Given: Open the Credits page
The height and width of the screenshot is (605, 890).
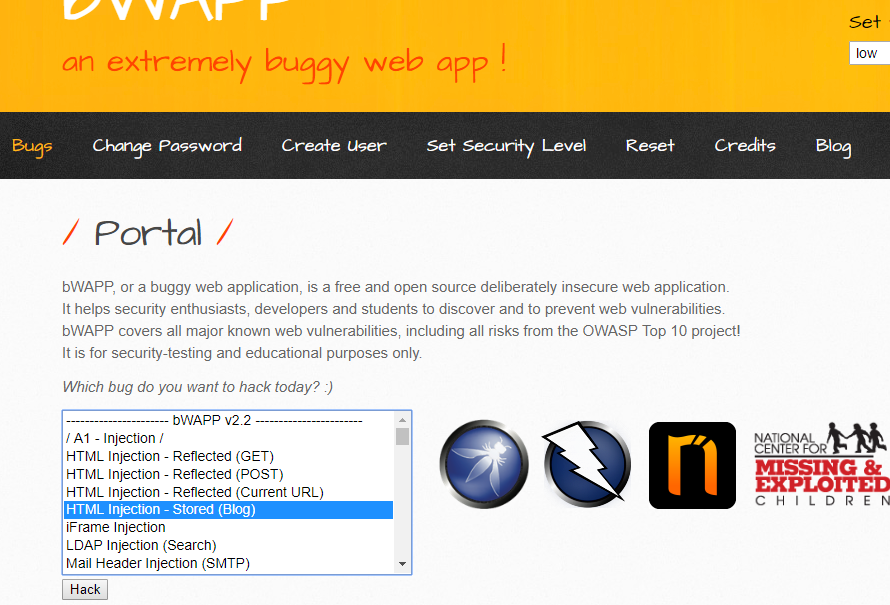Looking at the screenshot, I should pos(745,146).
